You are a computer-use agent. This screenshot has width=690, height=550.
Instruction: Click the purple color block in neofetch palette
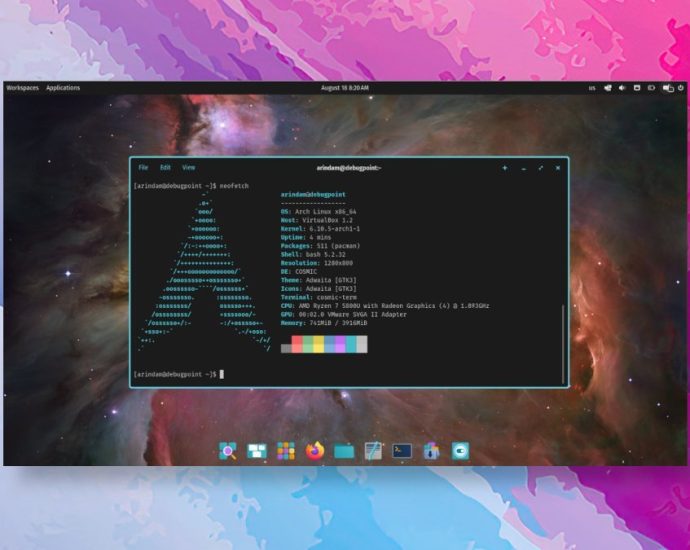[x=340, y=344]
